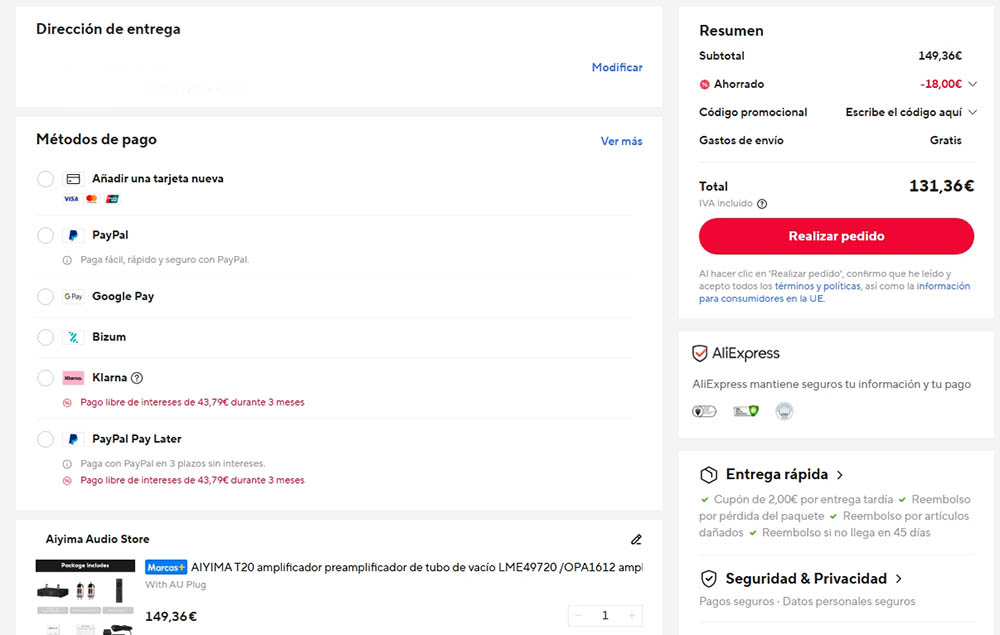Click the Visa logo icon

[x=71, y=199]
